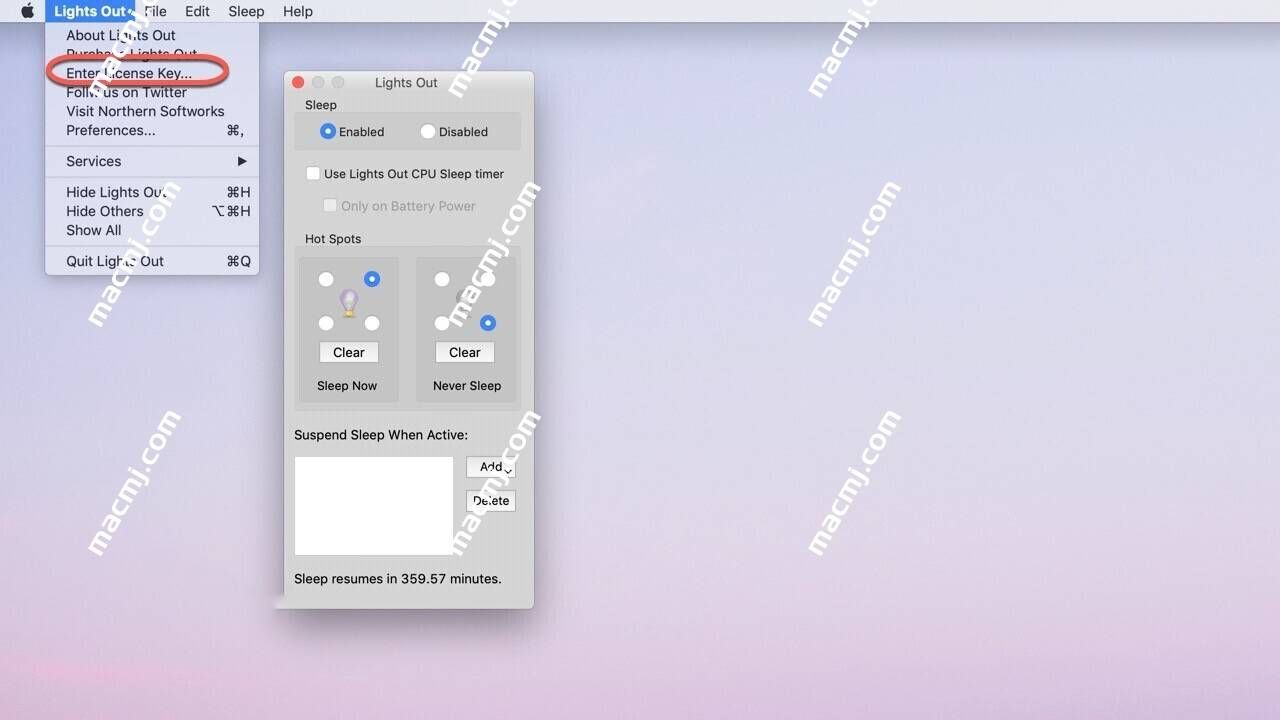Open the Apple menu
The width and height of the screenshot is (1280, 720).
click(27, 11)
